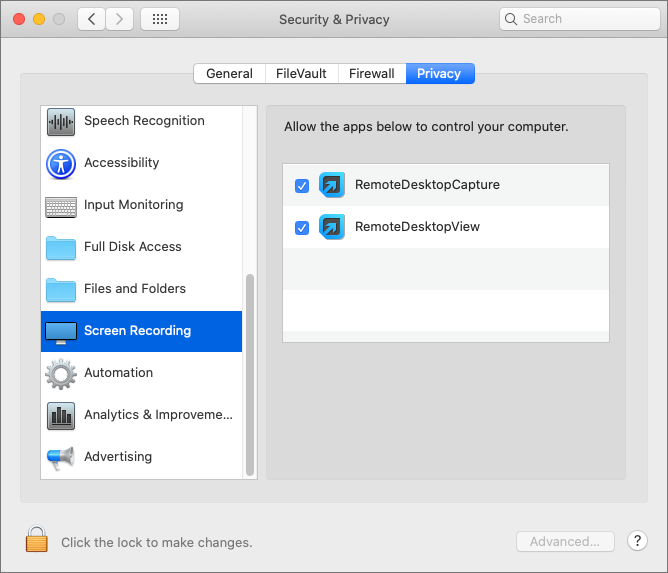Image resolution: width=668 pixels, height=573 pixels.
Task: Click the Show All grid button
Action: click(x=160, y=19)
